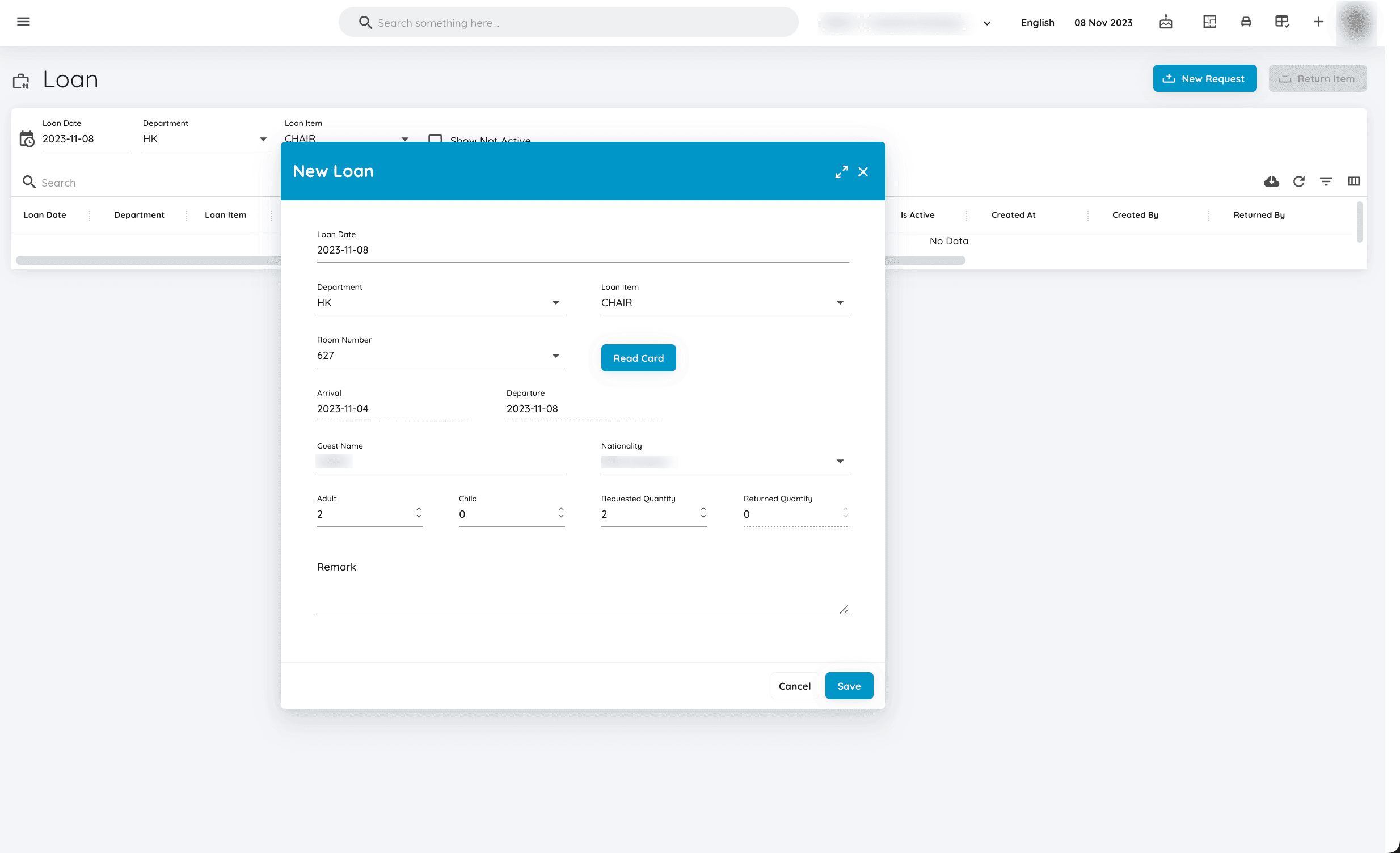Screen dimensions: 1400x853
Task: Click the Read Card button
Action: (638, 358)
